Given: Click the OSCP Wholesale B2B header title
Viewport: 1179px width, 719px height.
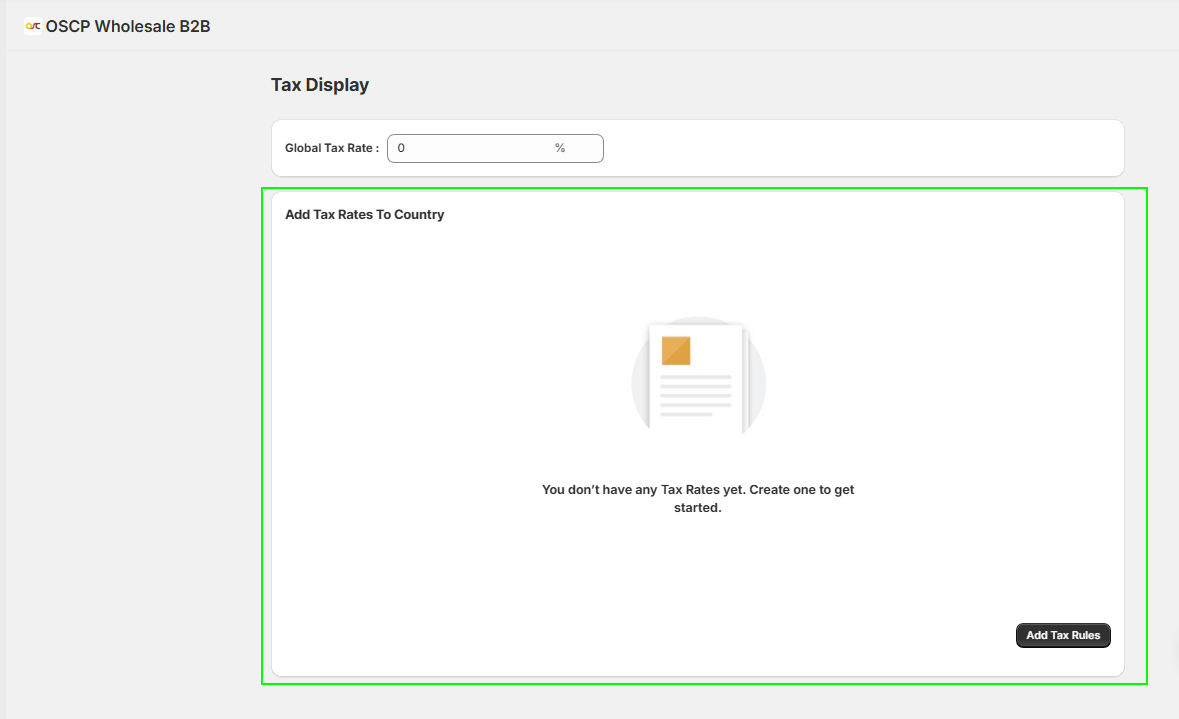Looking at the screenshot, I should coord(128,26).
